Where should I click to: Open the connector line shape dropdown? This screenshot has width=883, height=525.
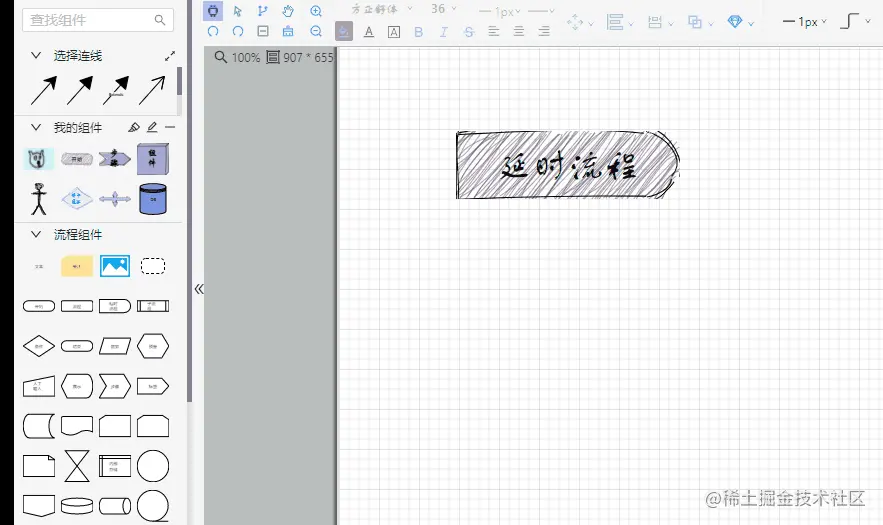[x=855, y=21]
